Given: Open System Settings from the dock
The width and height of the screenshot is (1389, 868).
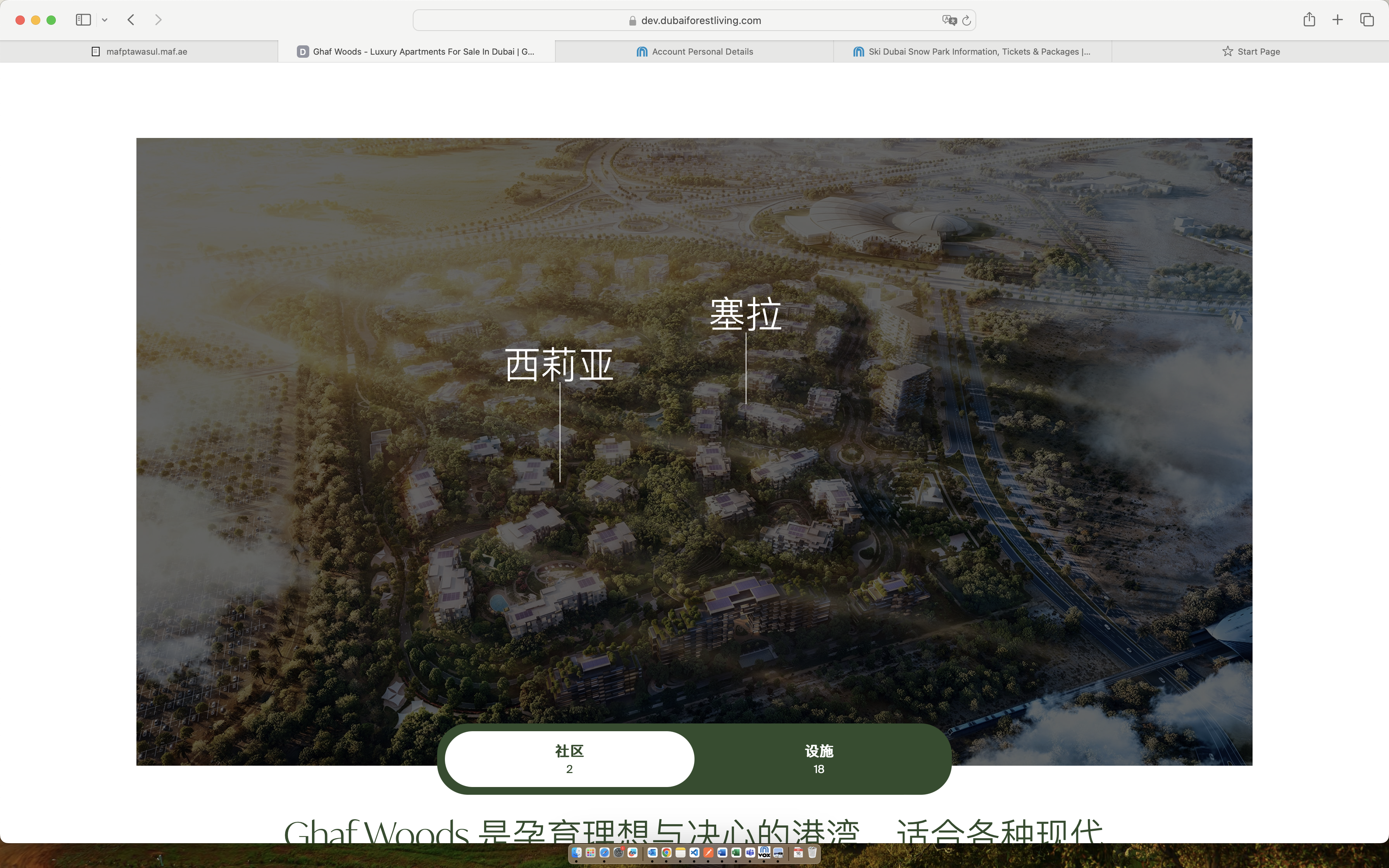Looking at the screenshot, I should [x=619, y=852].
